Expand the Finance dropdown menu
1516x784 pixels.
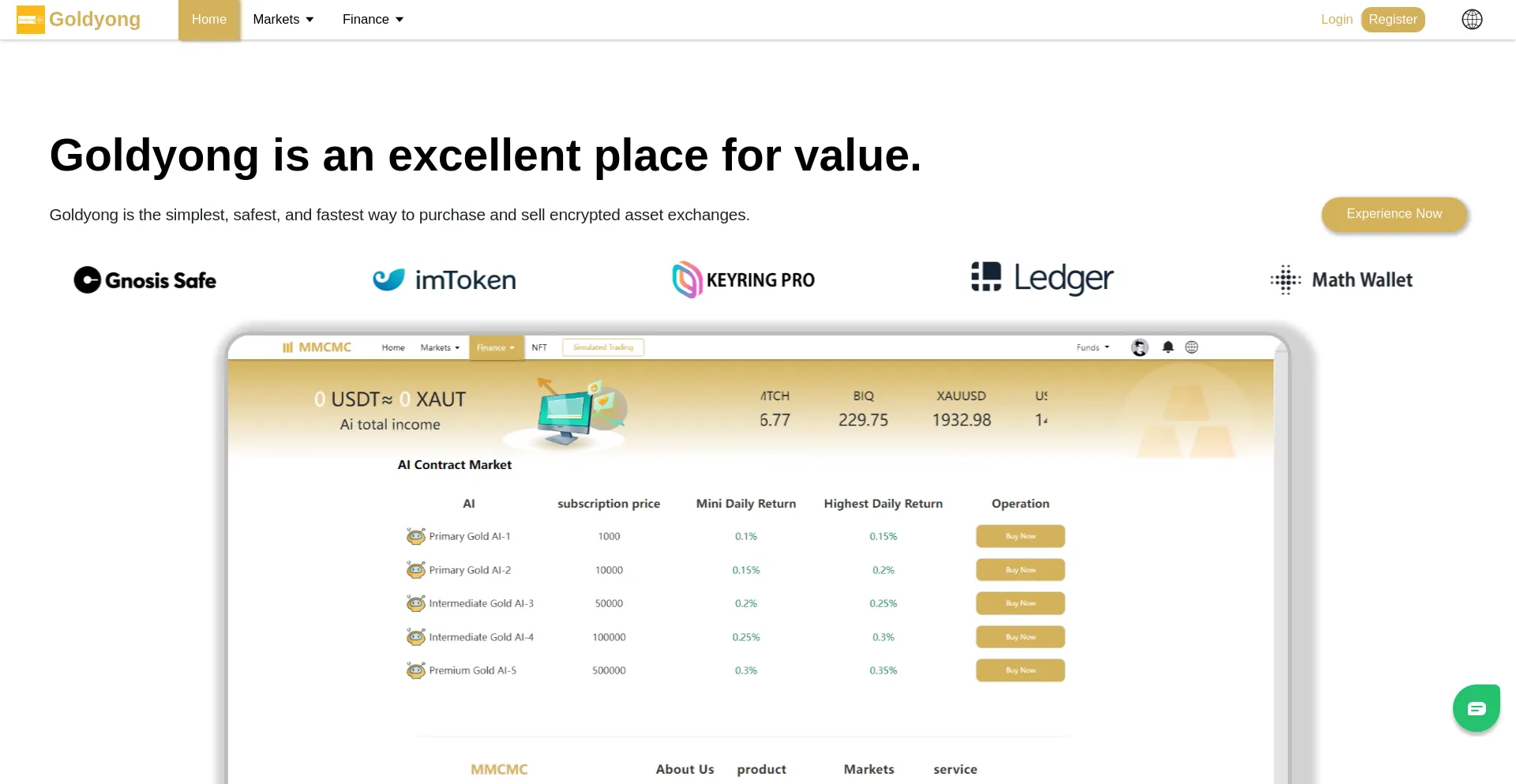(x=373, y=20)
